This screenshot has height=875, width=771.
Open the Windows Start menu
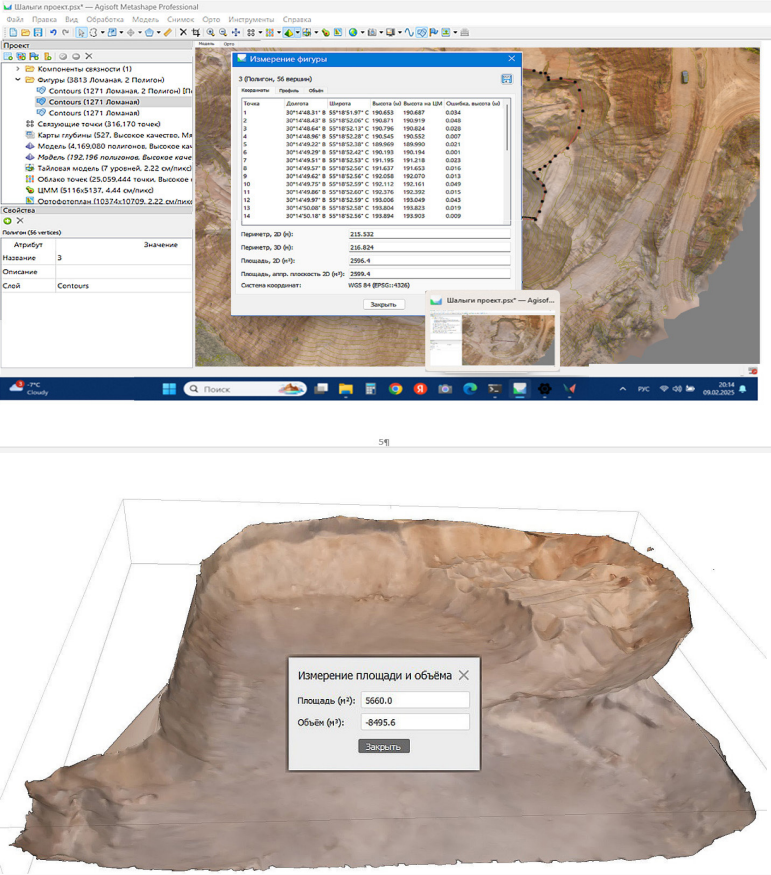click(x=169, y=389)
